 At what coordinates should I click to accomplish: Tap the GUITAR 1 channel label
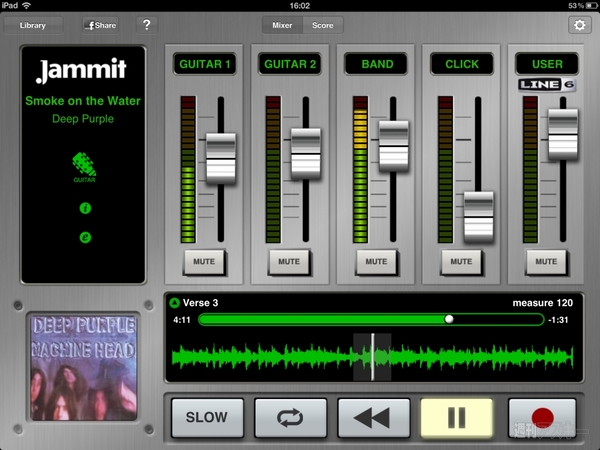tap(205, 64)
